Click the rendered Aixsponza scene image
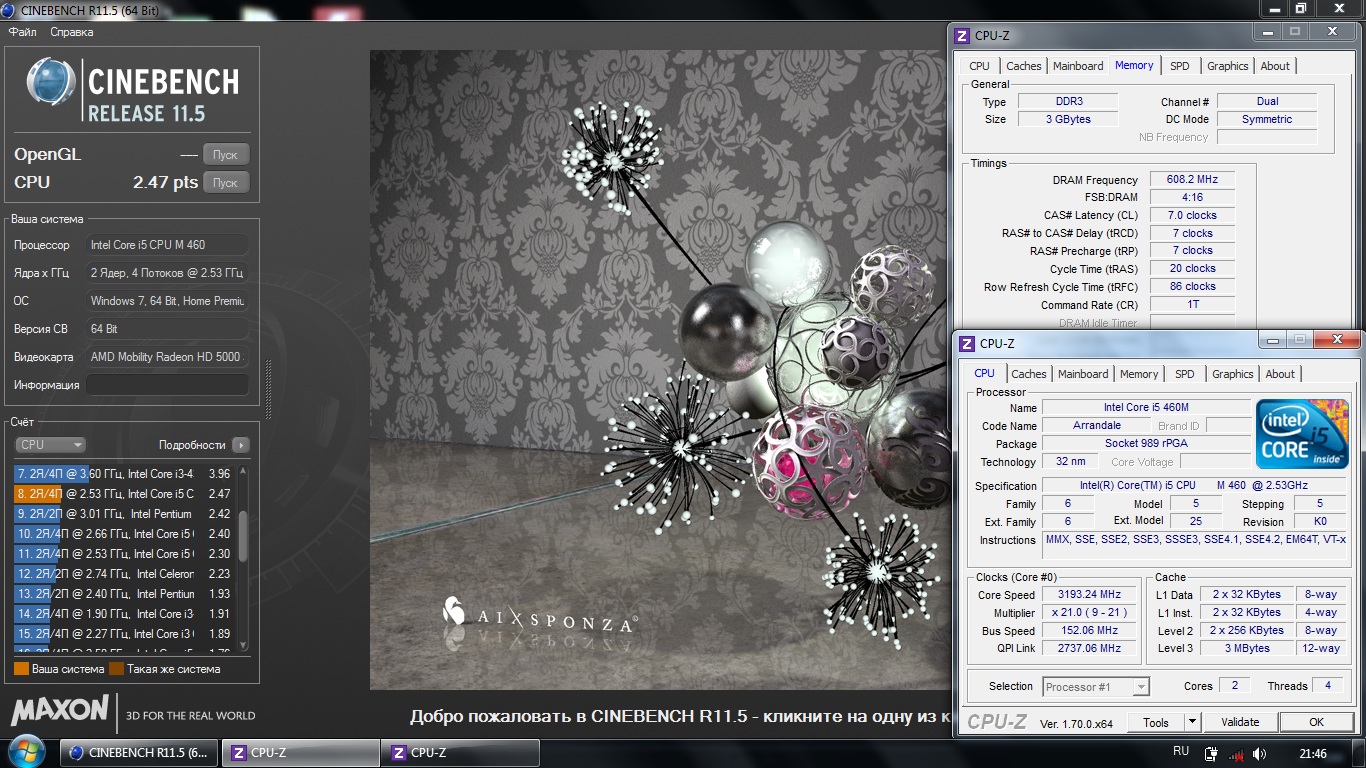This screenshot has height=768, width=1366. (x=660, y=370)
